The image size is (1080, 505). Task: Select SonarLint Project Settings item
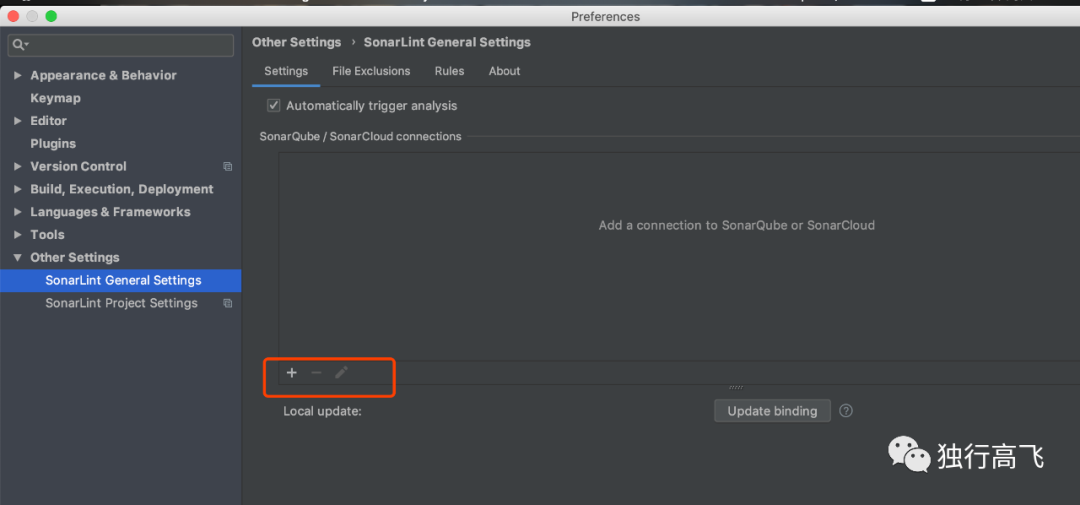click(121, 303)
